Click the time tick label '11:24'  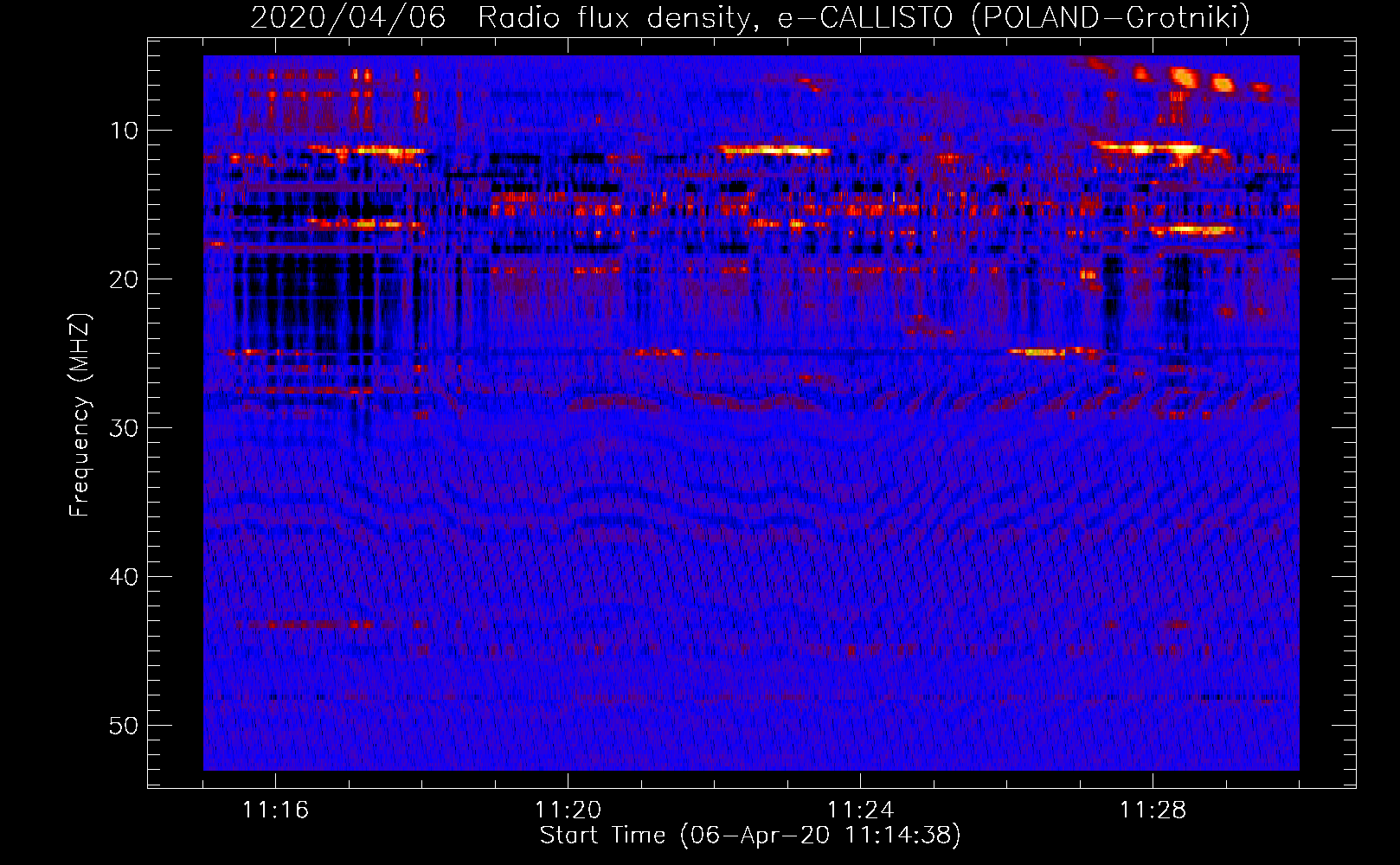[x=861, y=811]
